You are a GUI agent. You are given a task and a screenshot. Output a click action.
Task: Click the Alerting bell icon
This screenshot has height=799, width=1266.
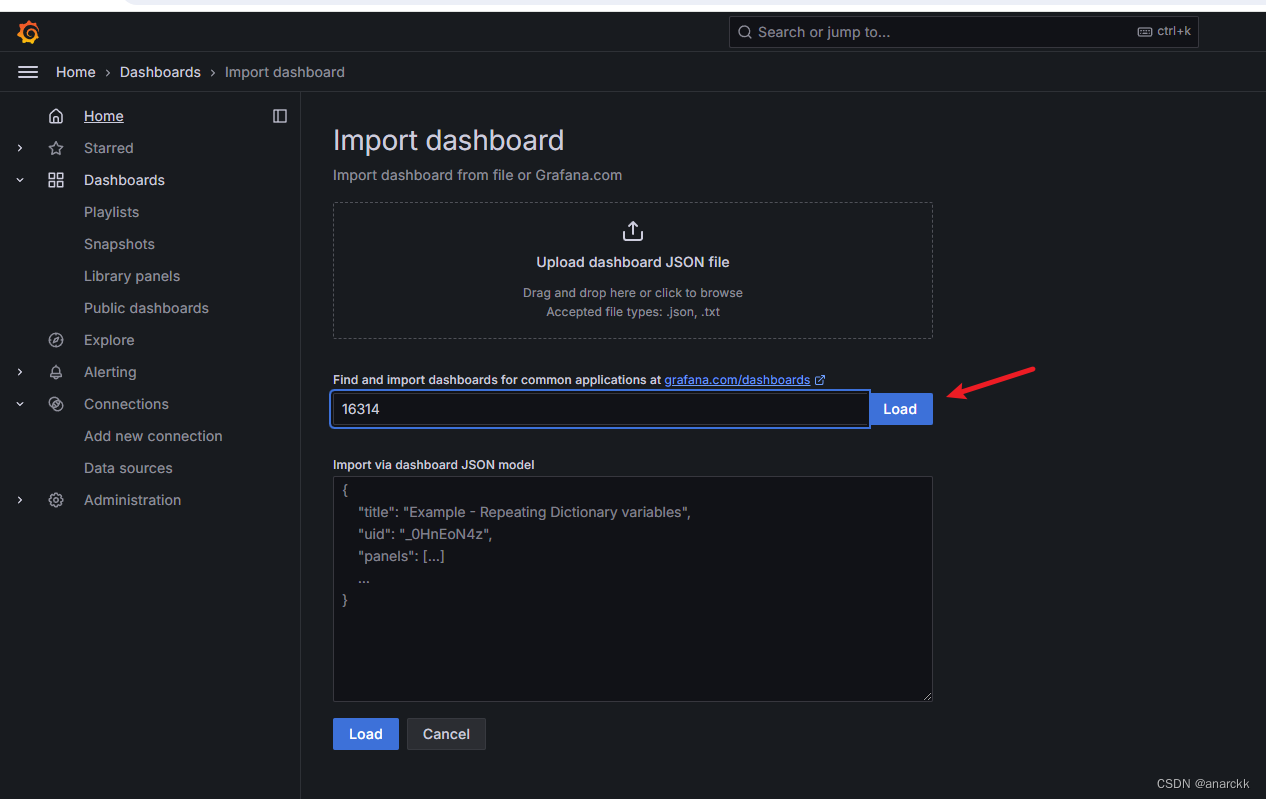[x=56, y=372]
